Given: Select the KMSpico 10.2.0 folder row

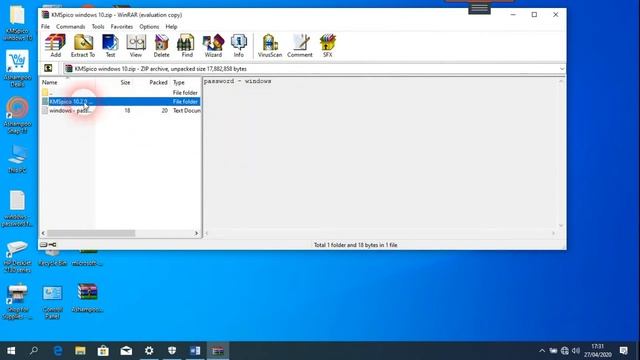Looking at the screenshot, I should (x=120, y=102).
